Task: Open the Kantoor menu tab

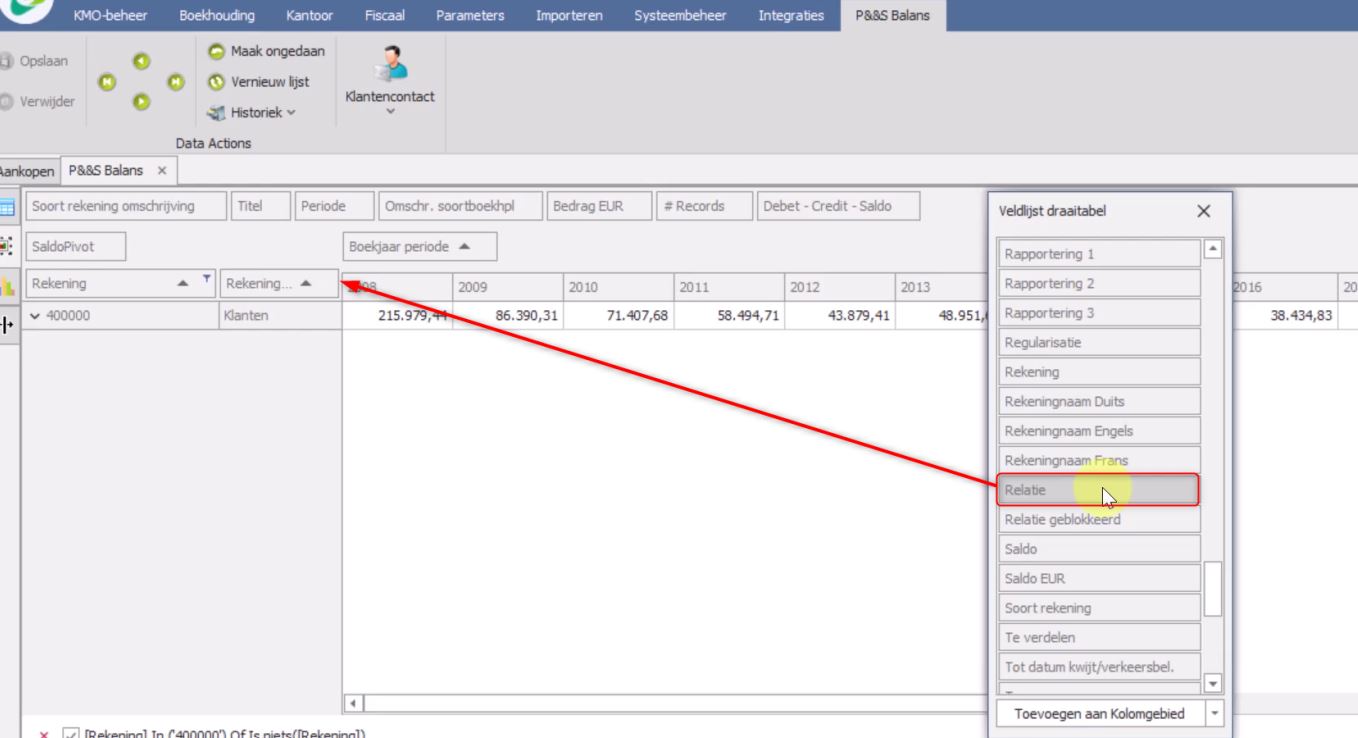Action: 309,15
